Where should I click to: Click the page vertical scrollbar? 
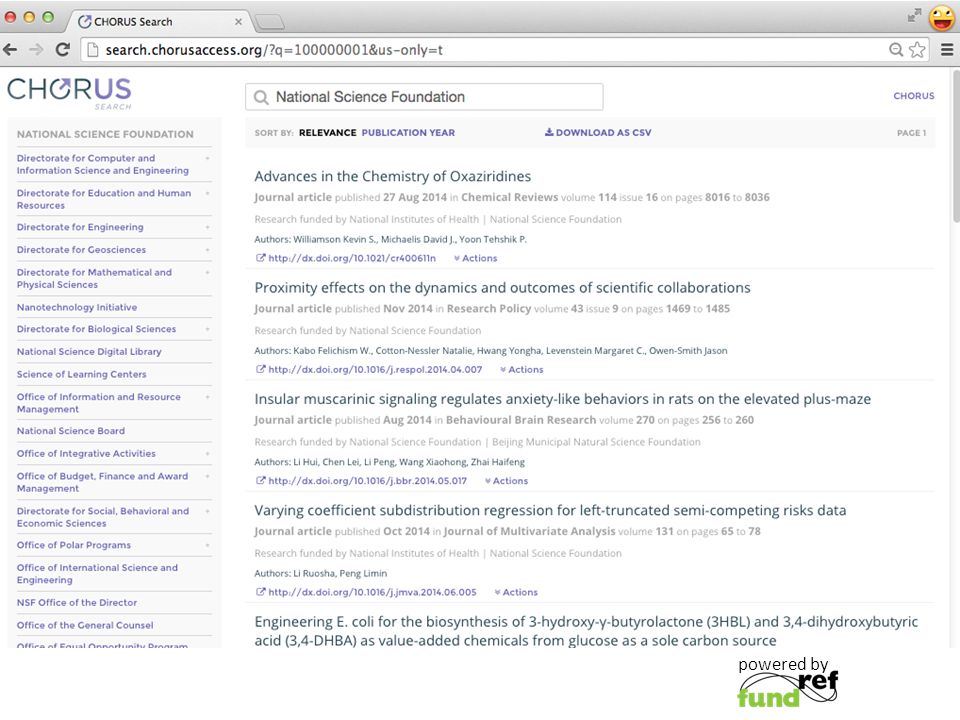[956, 145]
